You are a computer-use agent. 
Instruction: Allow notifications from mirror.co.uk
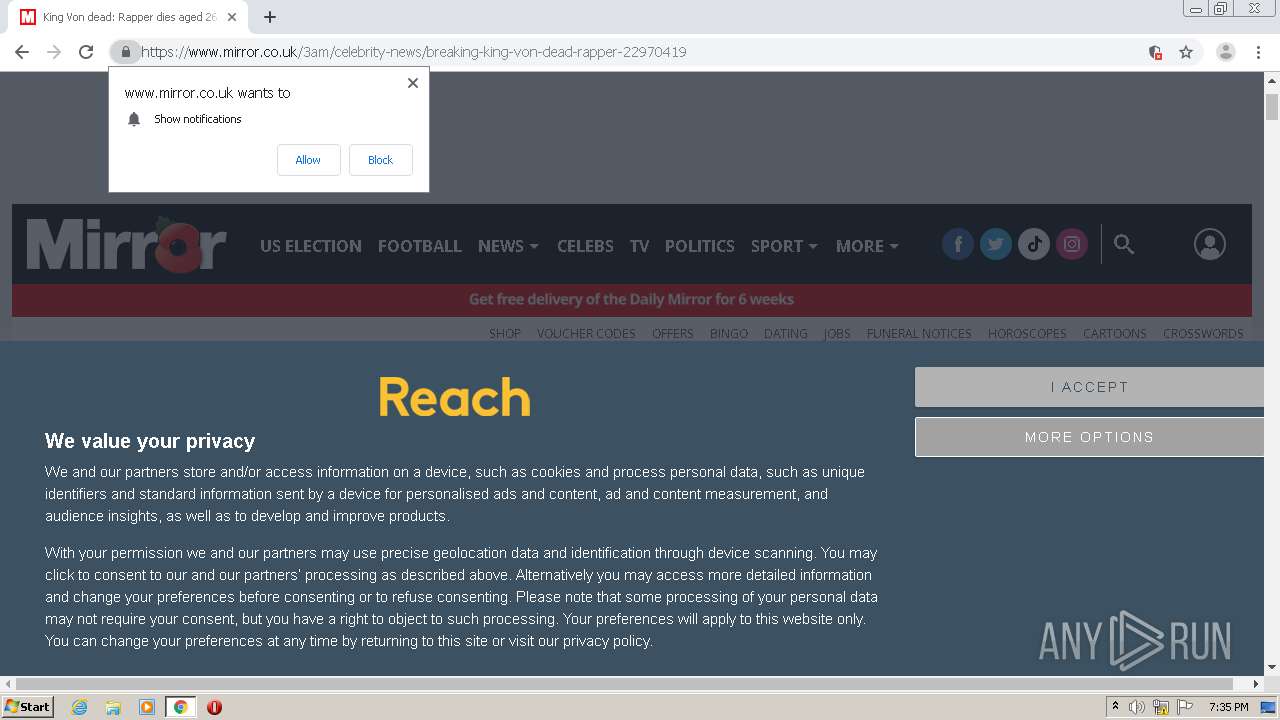tap(308, 160)
